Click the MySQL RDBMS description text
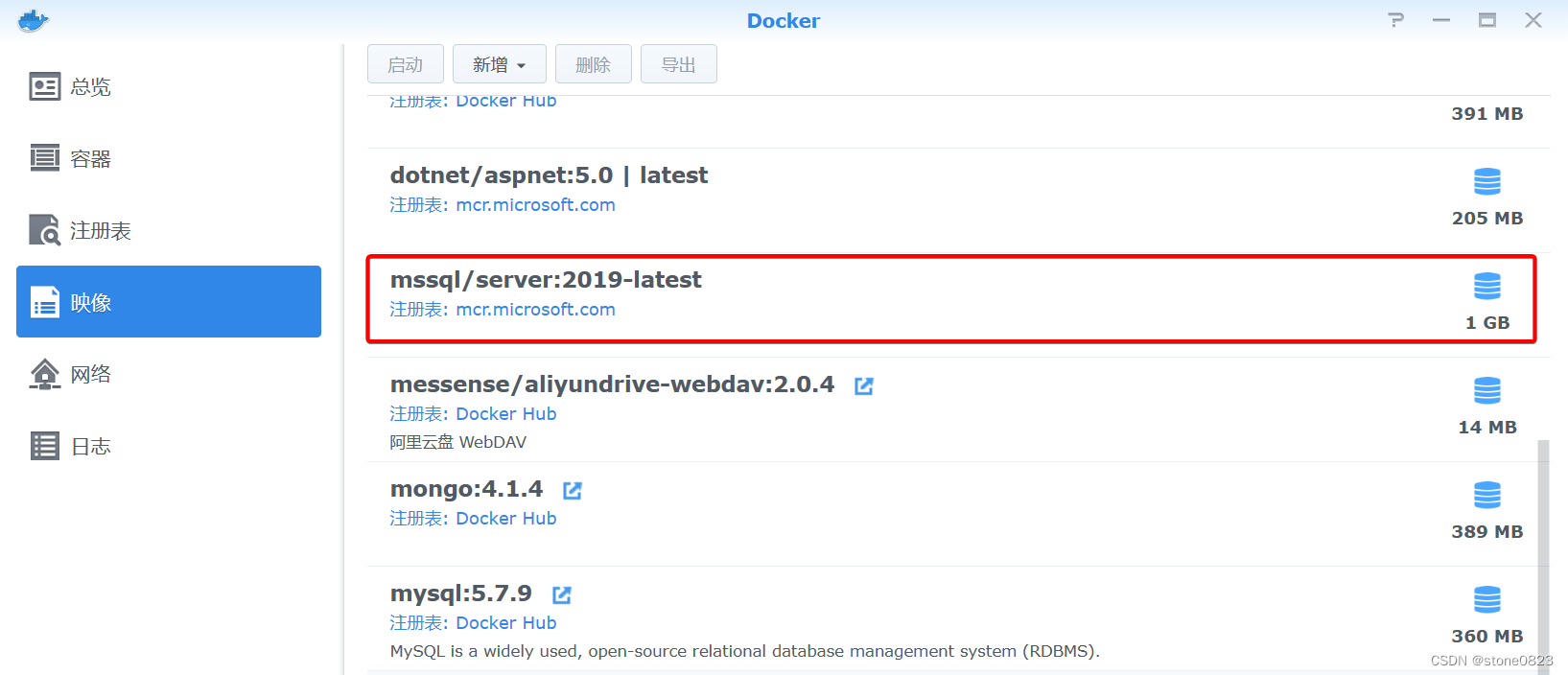Viewport: 1568px width, 675px height. (x=744, y=651)
